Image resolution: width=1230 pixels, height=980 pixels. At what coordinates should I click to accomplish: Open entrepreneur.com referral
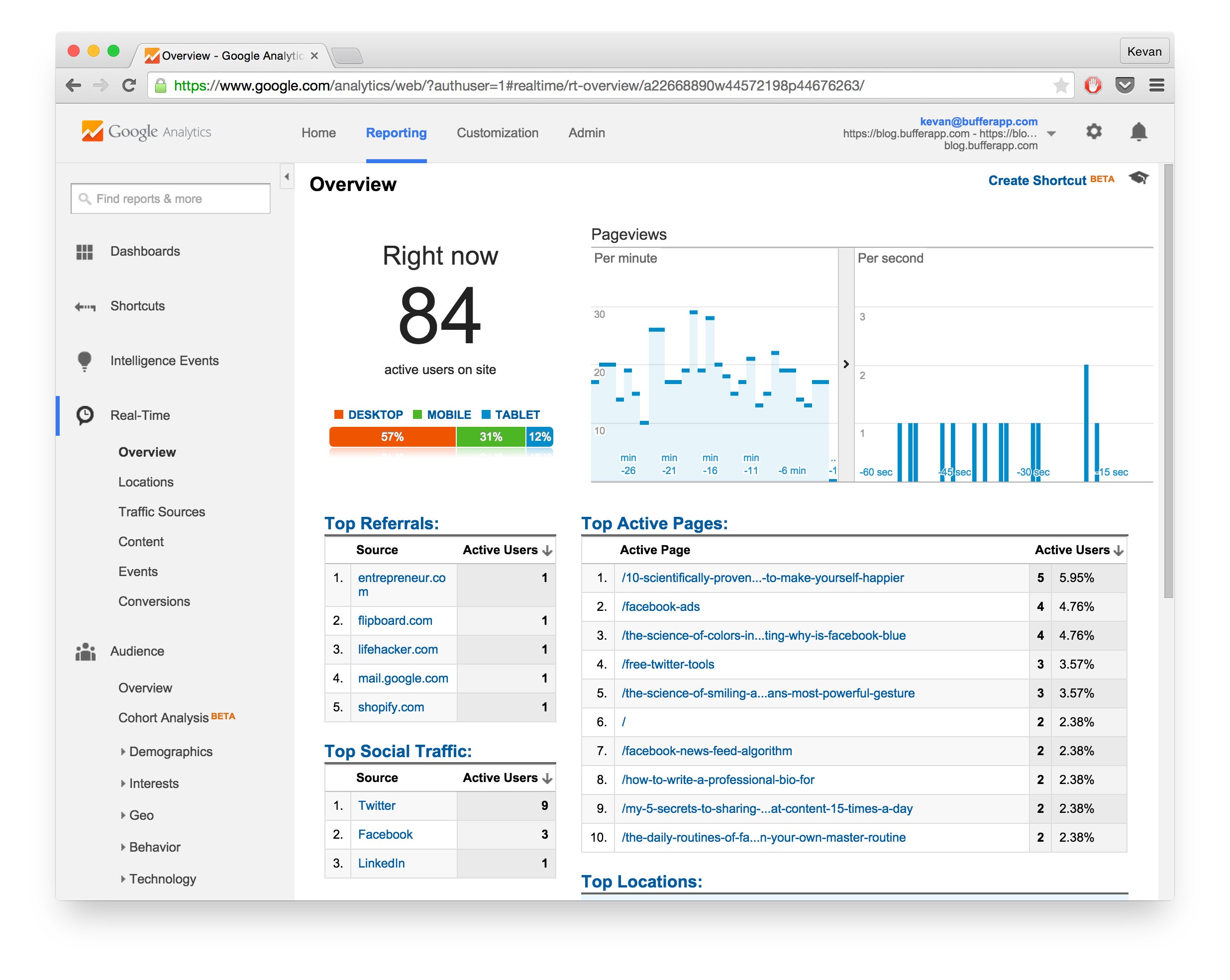click(x=402, y=585)
